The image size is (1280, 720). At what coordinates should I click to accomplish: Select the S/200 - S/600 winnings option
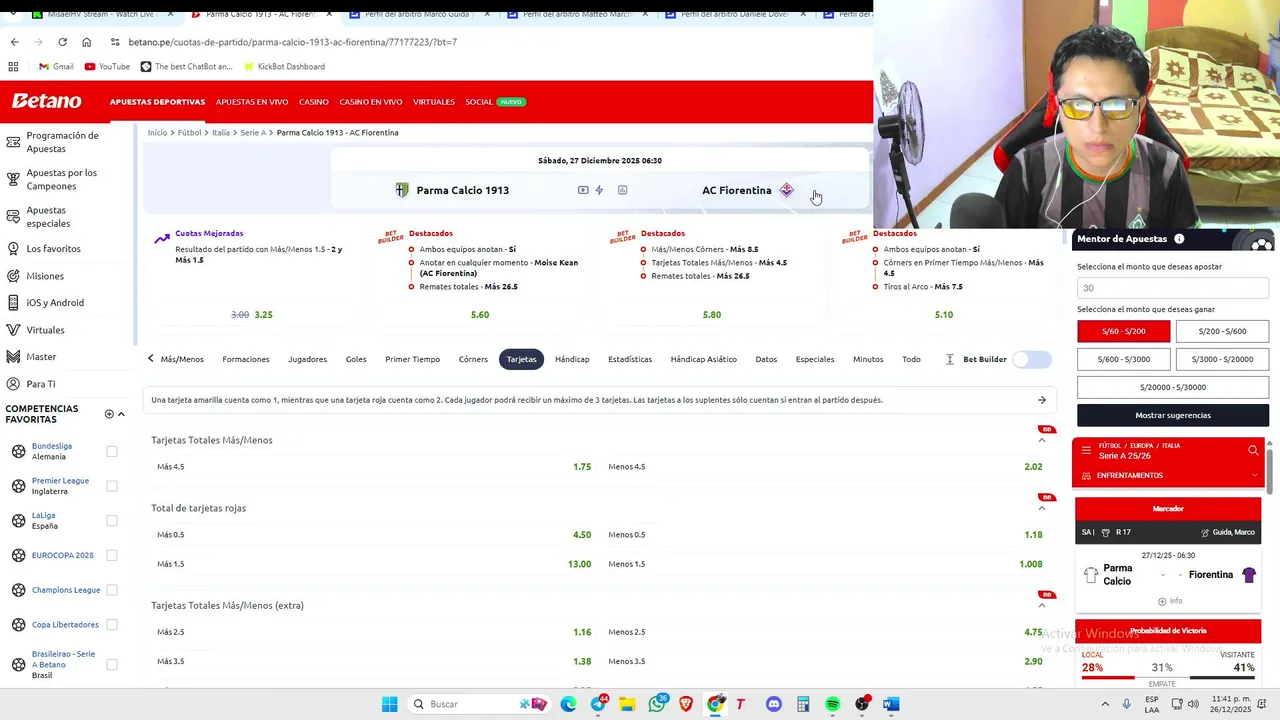(1222, 331)
